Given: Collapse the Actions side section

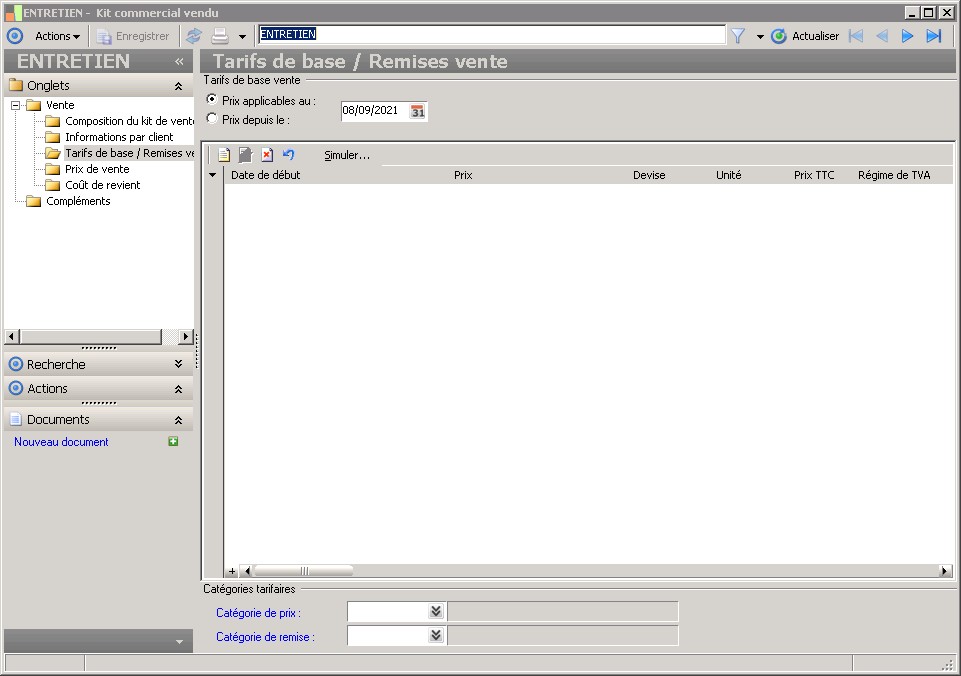Looking at the screenshot, I should tap(178, 389).
